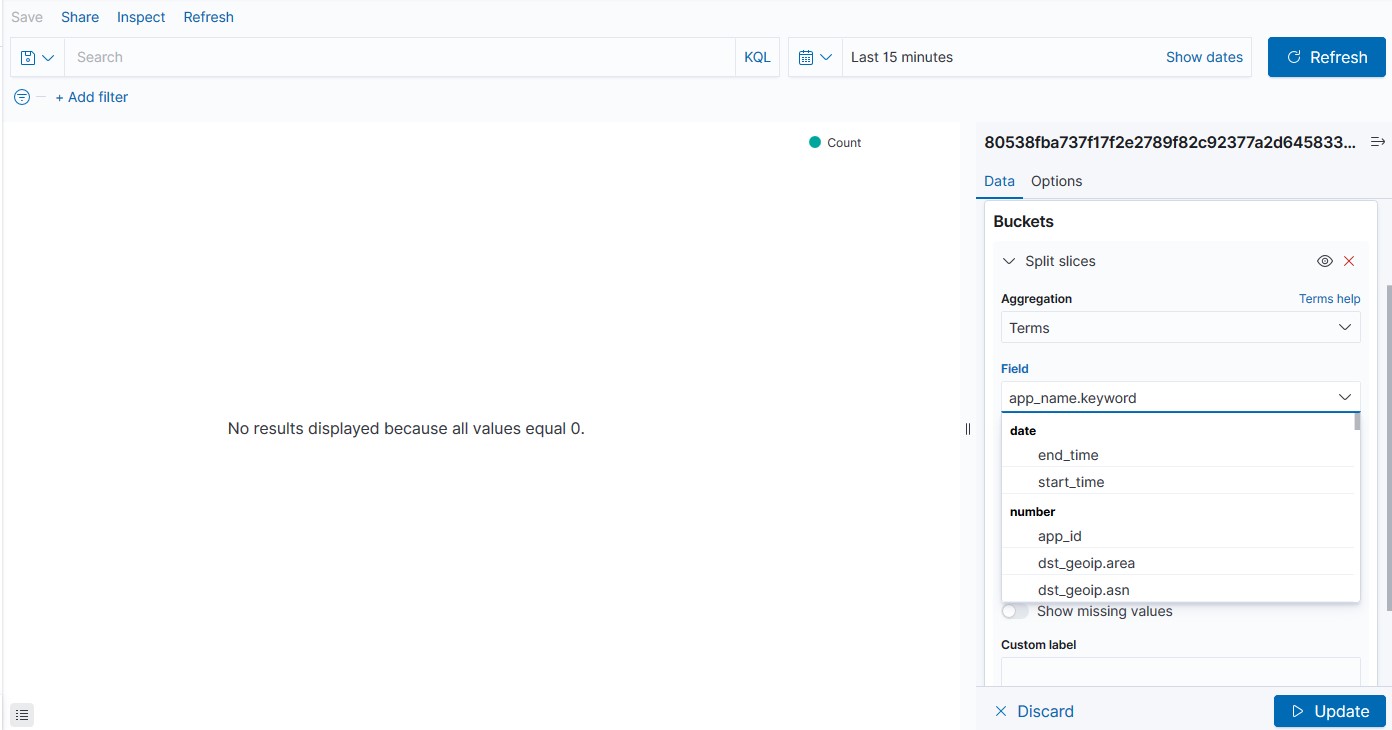1392x730 pixels.
Task: Collapse the Split slices section chevron
Action: click(1009, 260)
